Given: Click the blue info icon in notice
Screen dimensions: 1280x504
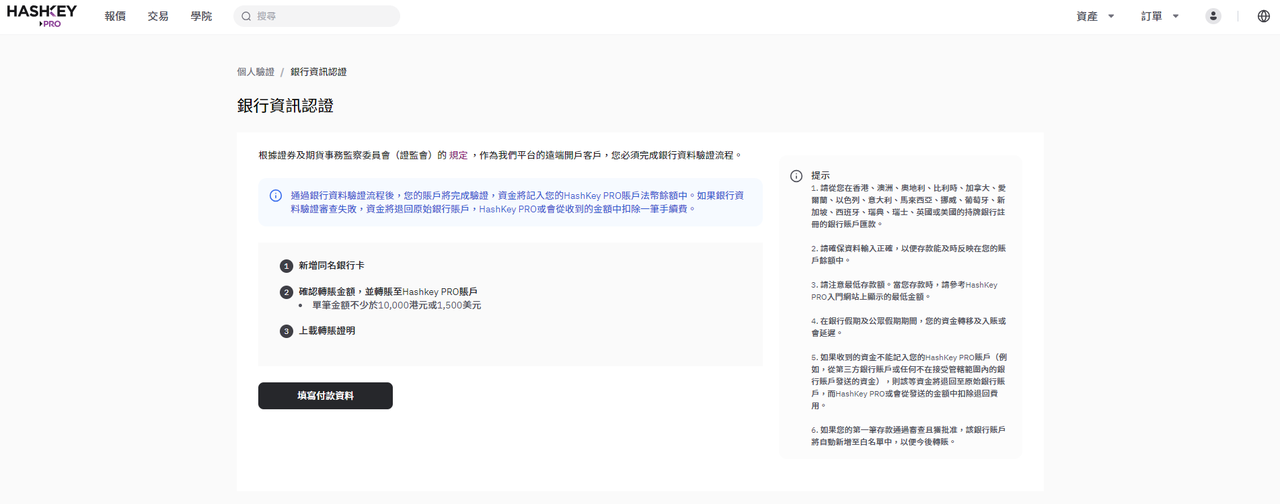Looking at the screenshot, I should click(x=276, y=196).
